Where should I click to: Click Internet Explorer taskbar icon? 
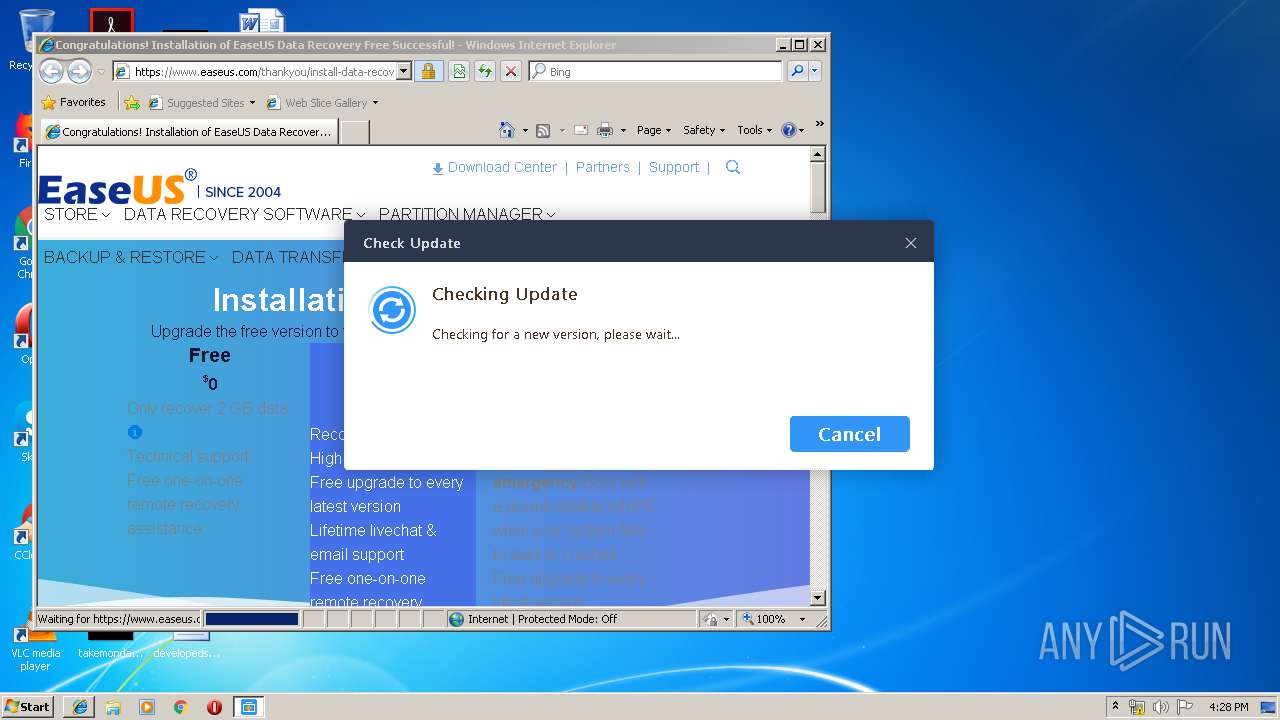tap(80, 707)
